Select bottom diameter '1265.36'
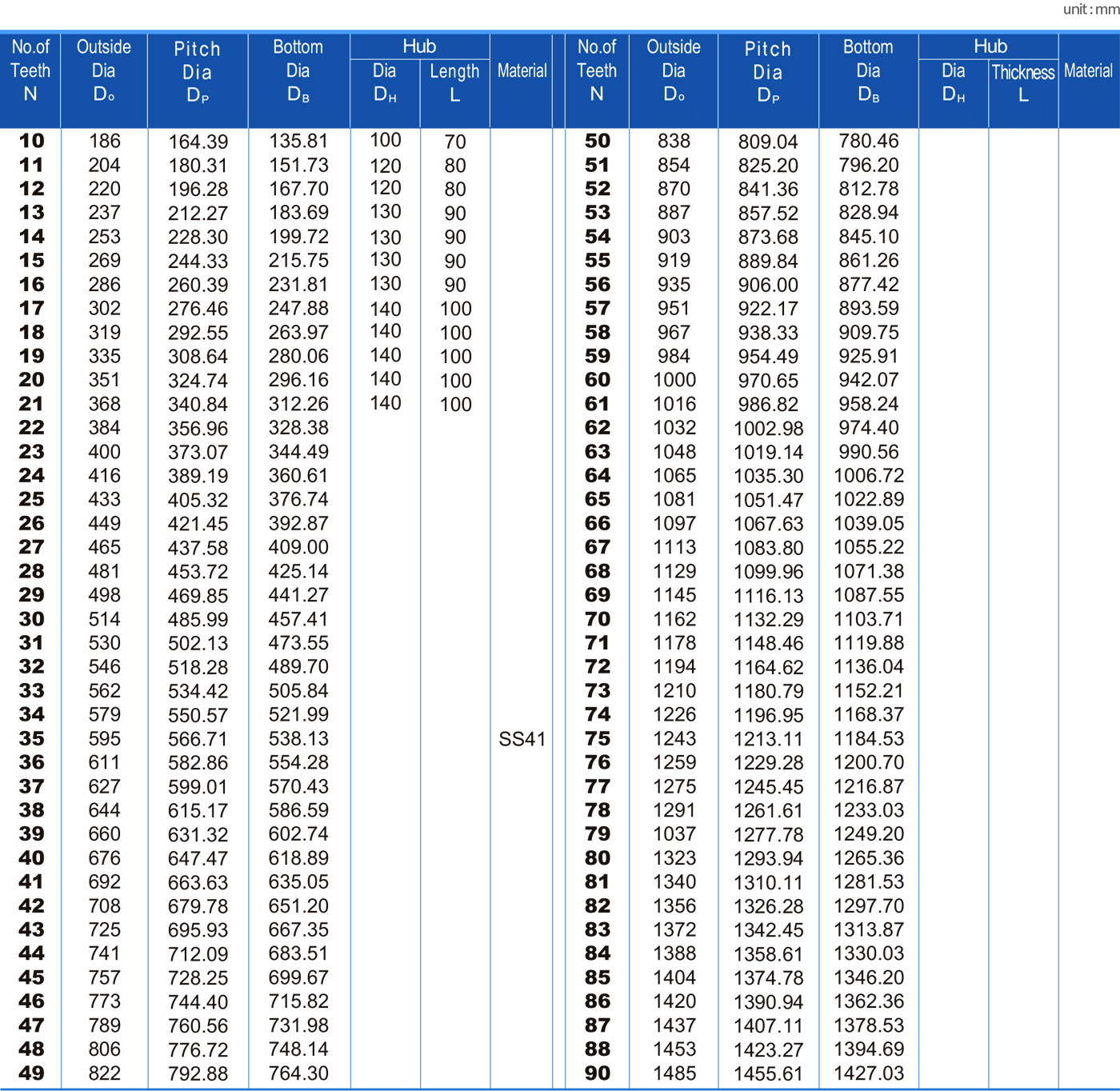This screenshot has width=1120, height=1091. pos(869,858)
